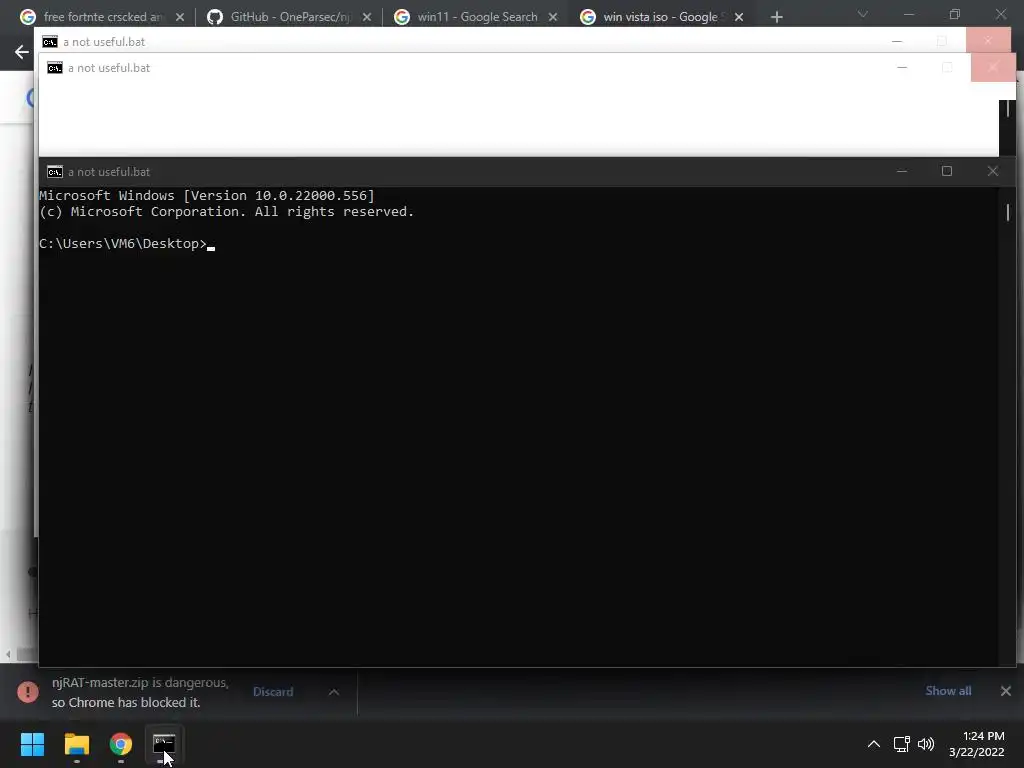Click the Command Prompt taskbar icon
The image size is (1024, 768).
[x=164, y=744]
